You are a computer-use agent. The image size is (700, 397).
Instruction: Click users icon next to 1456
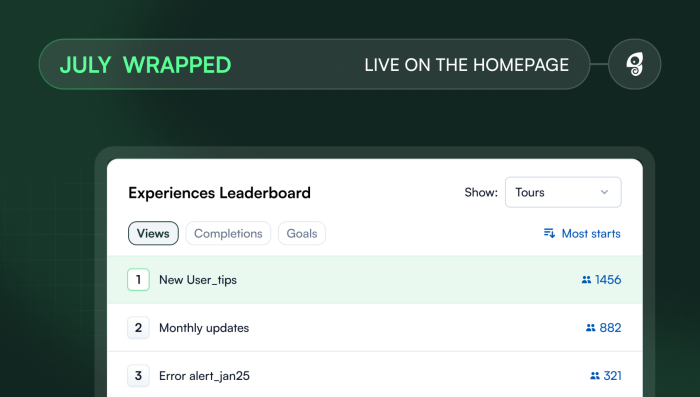pyautogui.click(x=586, y=280)
